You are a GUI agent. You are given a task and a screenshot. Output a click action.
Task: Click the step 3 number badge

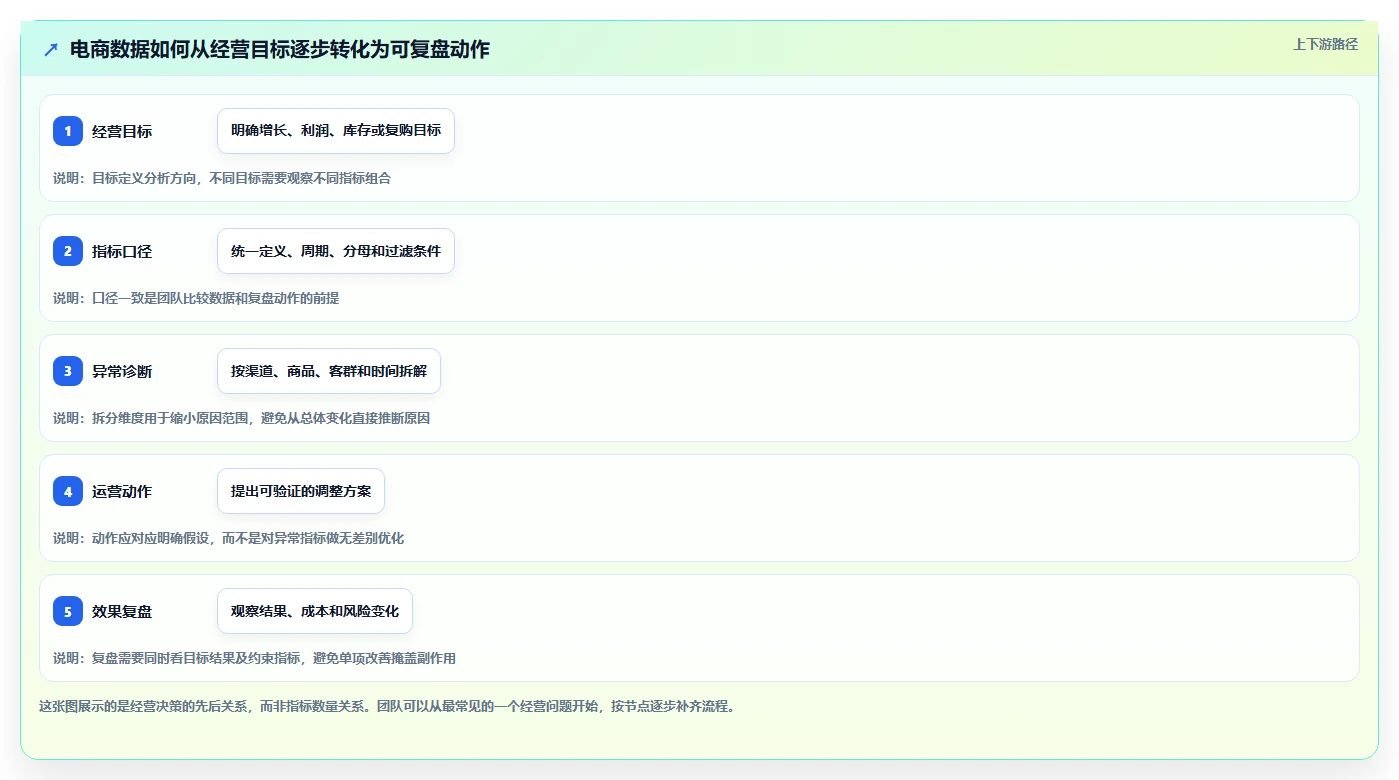pyautogui.click(x=68, y=371)
